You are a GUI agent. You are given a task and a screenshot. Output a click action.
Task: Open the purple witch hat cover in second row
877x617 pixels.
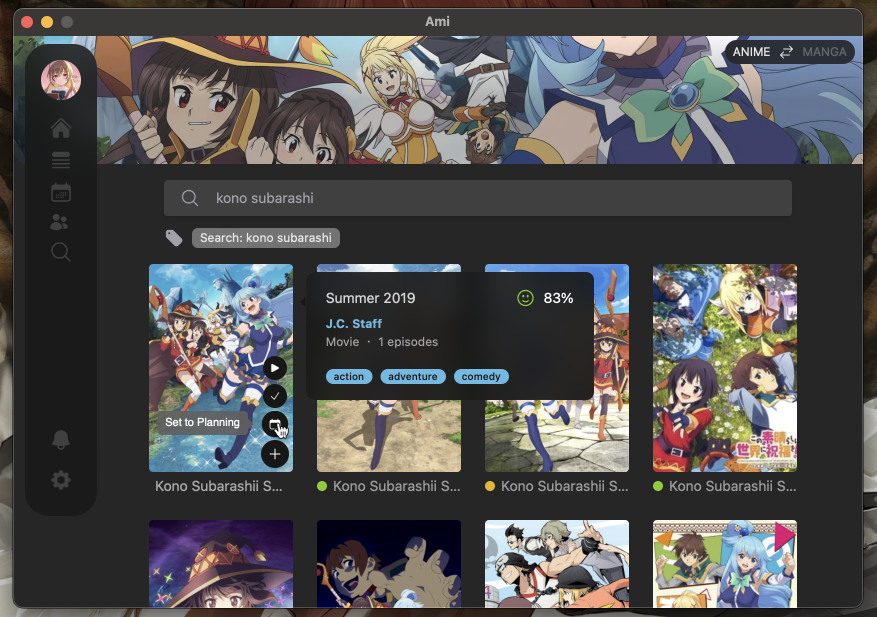coord(221,563)
